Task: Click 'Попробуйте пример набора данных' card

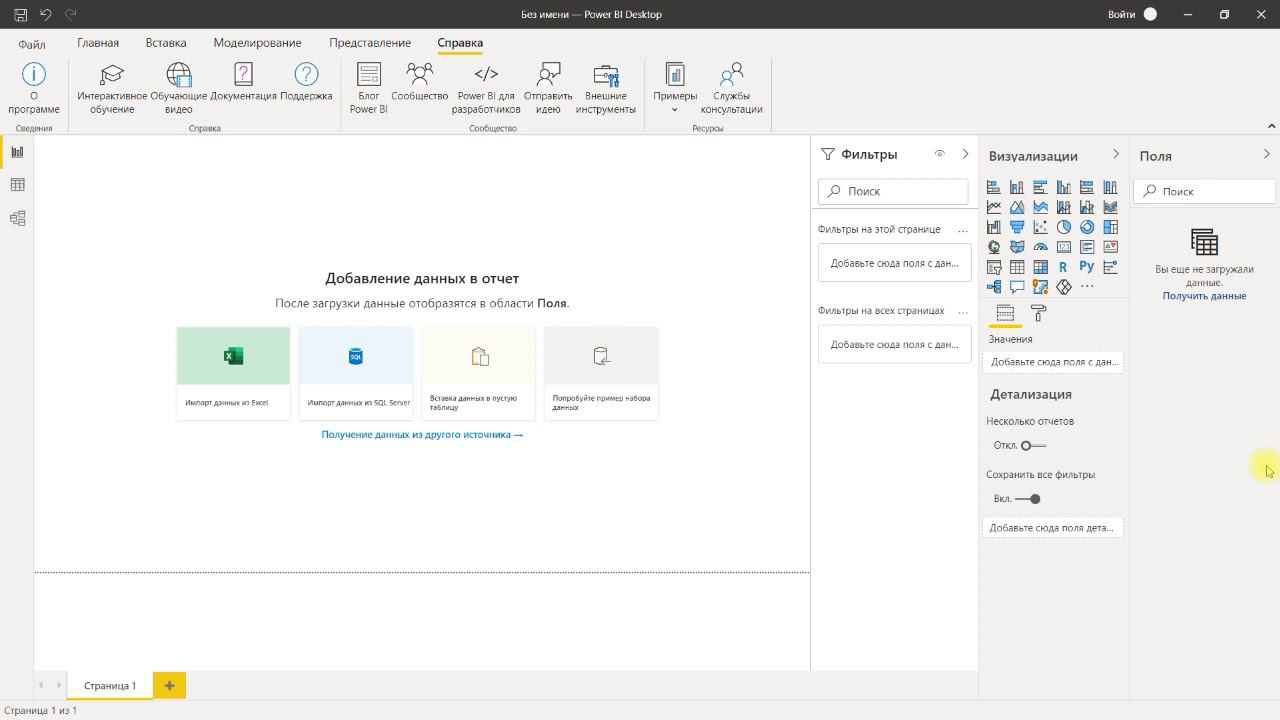Action: pos(601,372)
